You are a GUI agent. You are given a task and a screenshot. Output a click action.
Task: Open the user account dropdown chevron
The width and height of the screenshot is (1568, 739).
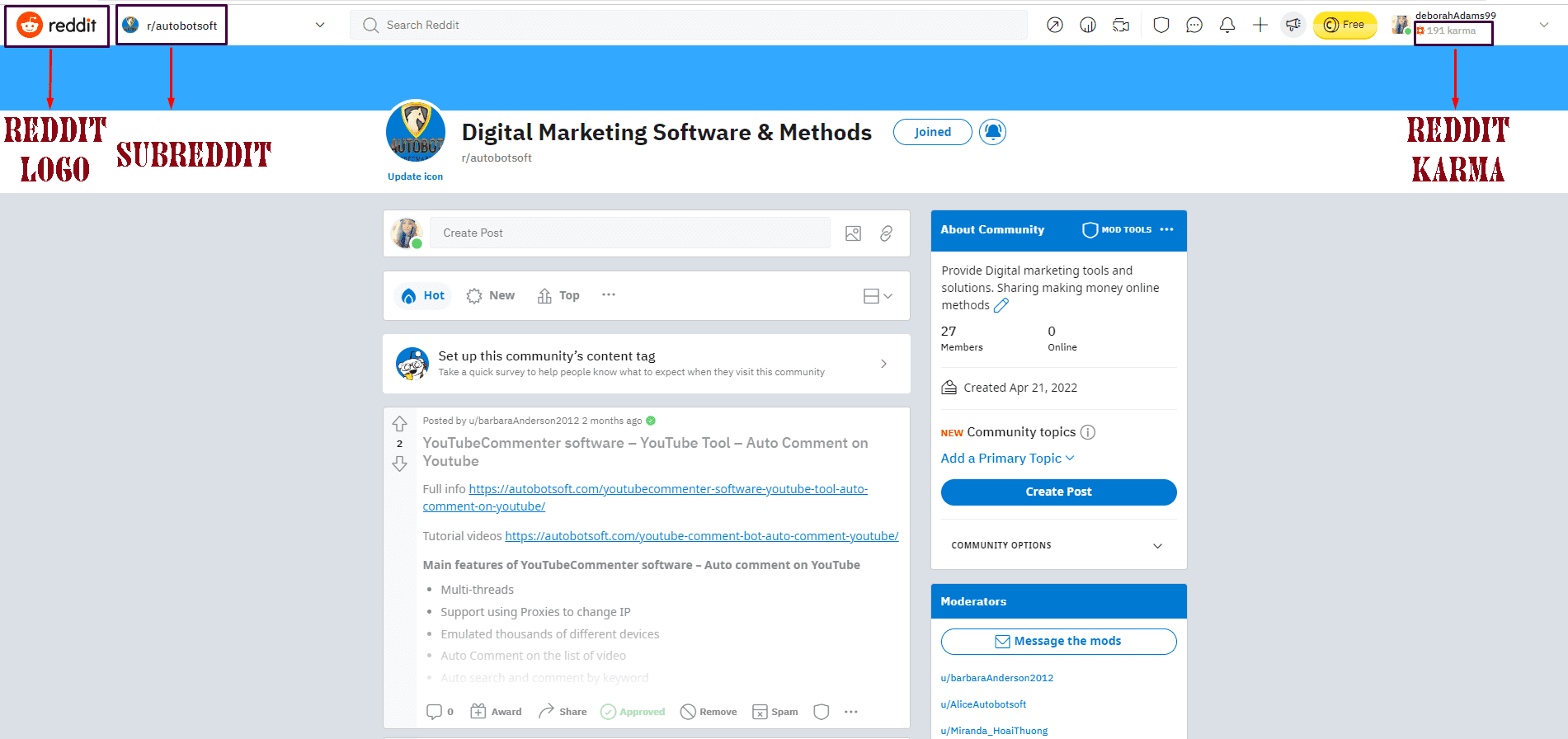[x=1544, y=25]
